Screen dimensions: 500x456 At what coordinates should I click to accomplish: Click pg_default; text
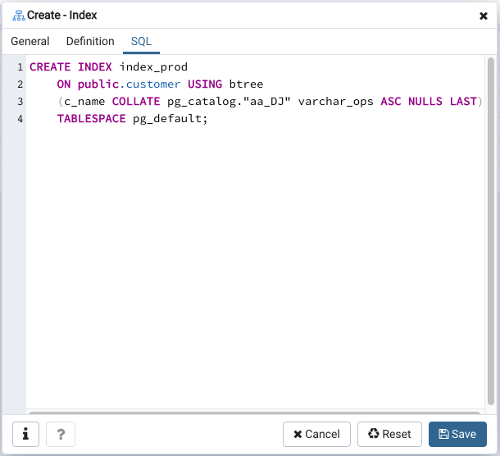[x=170, y=119]
